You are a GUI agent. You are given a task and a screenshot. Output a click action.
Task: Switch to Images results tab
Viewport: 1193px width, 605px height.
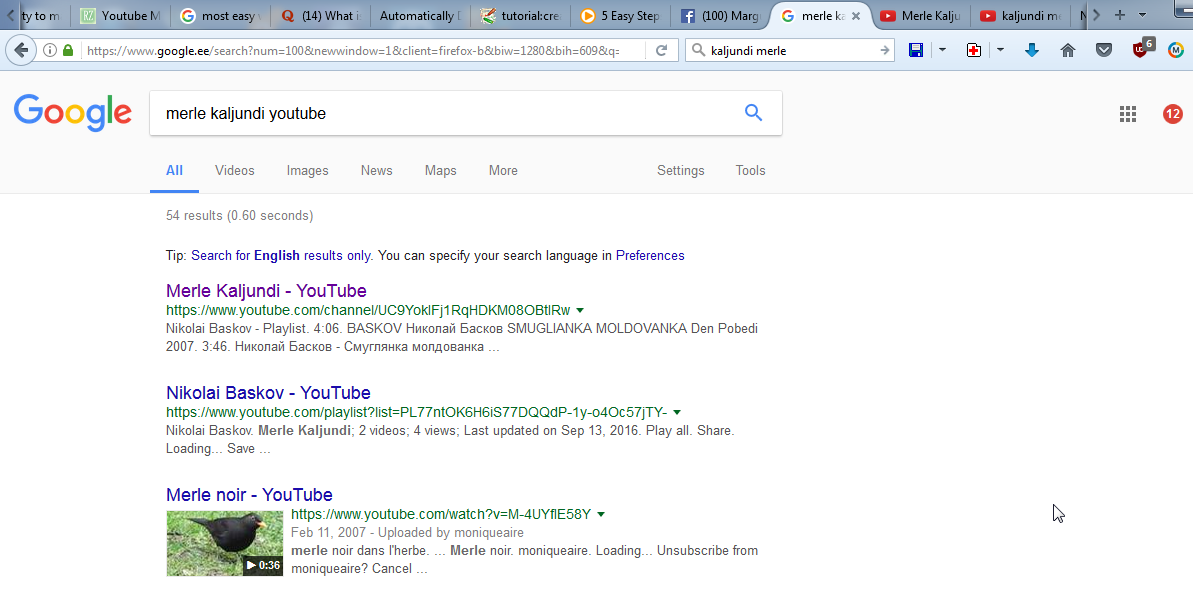pos(307,170)
